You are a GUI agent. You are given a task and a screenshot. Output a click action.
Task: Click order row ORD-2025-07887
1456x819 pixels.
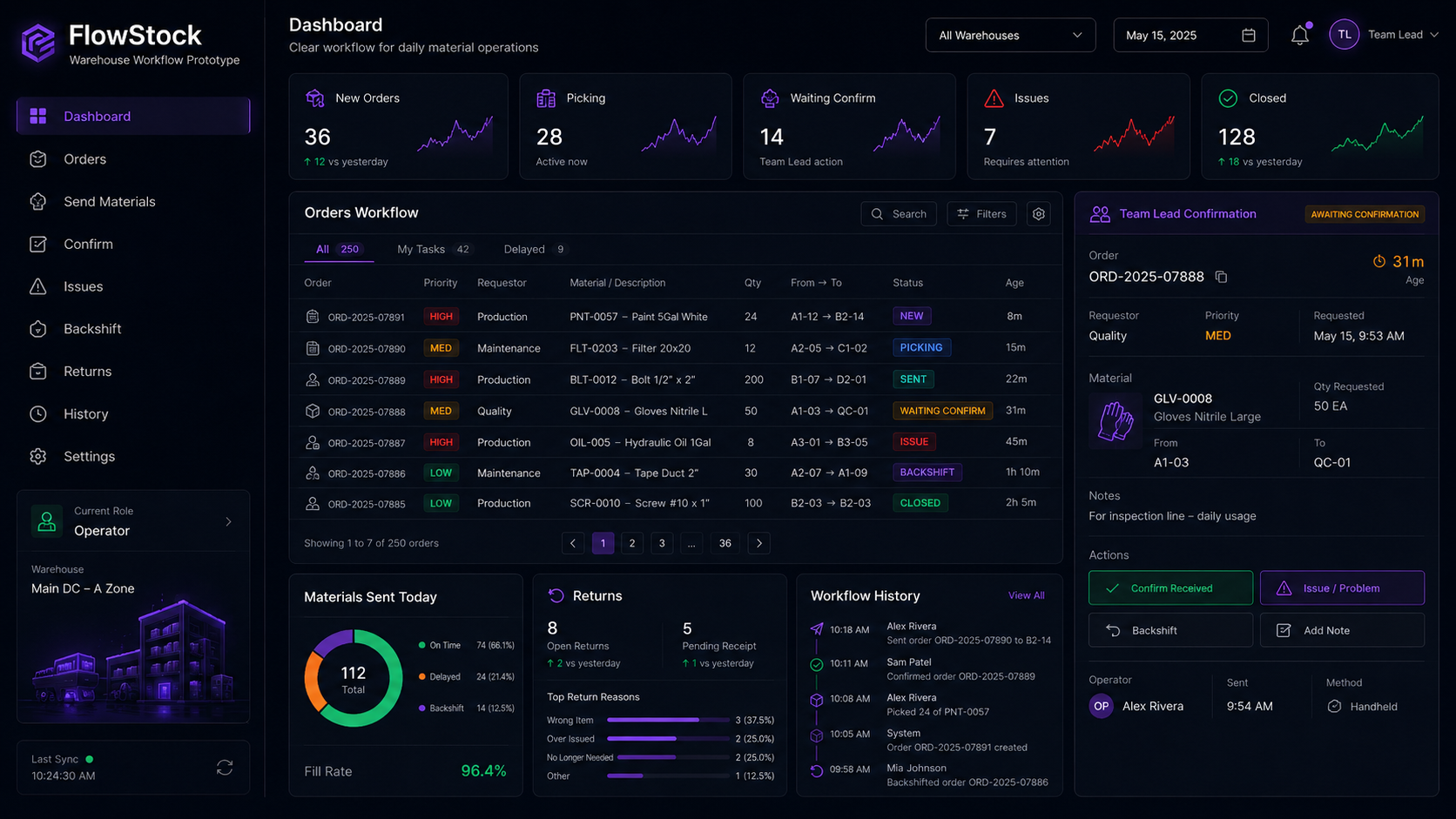pos(676,442)
